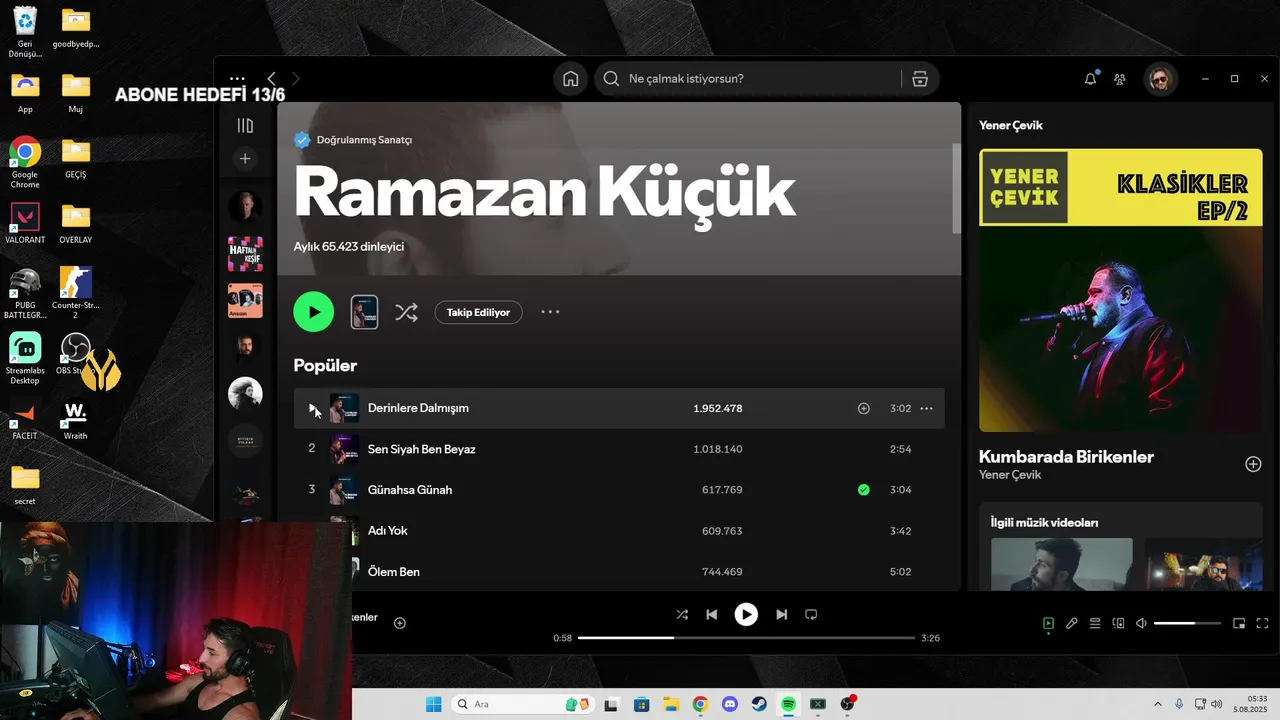
Task: Open Steam from the taskbar
Action: pyautogui.click(x=759, y=704)
